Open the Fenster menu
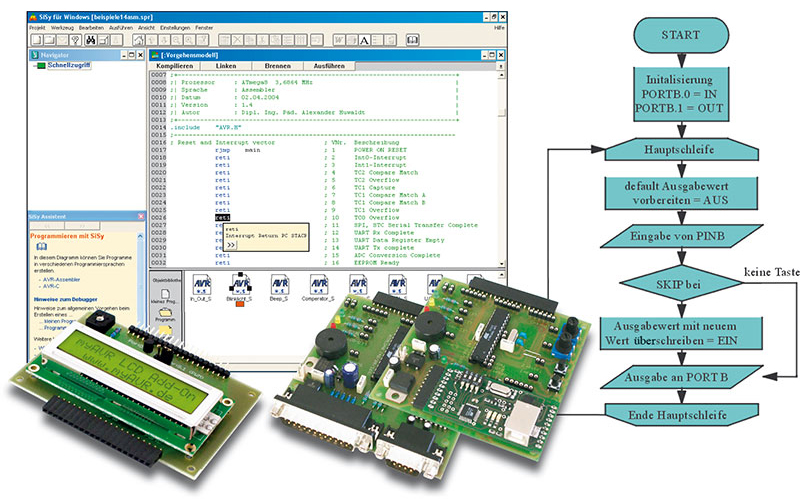Viewport: 800px width, 501px height. coord(204,28)
